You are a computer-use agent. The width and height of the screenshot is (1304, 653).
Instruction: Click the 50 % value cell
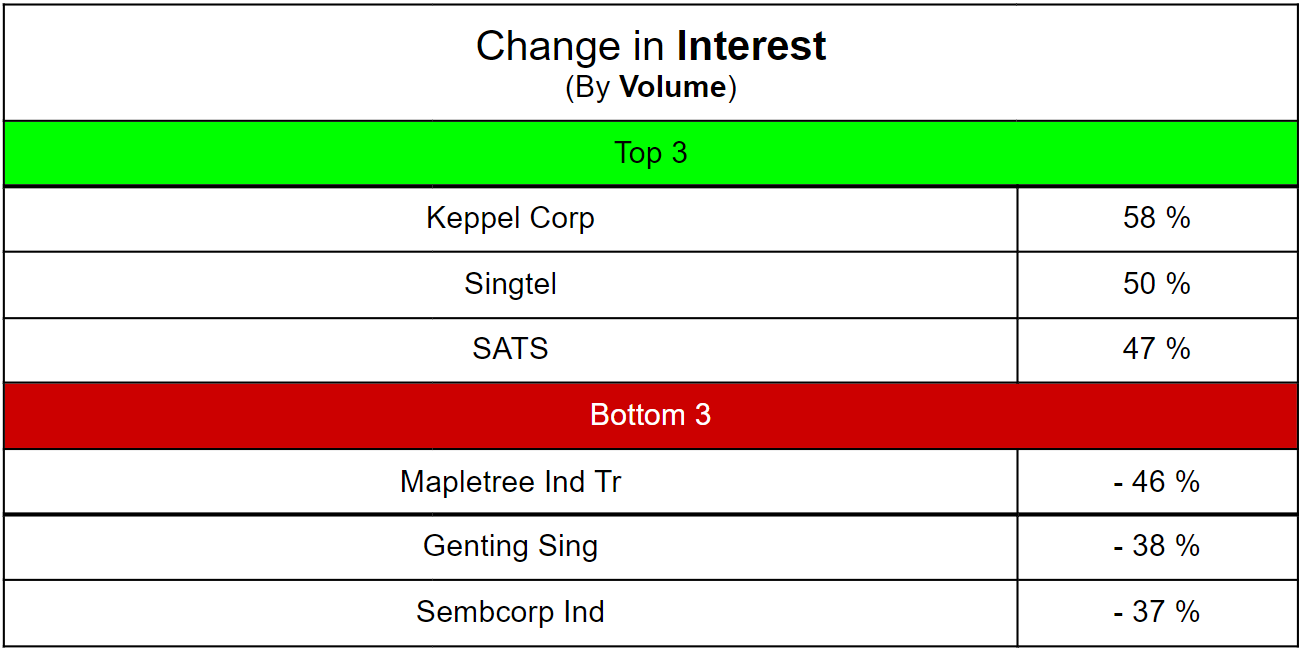pyautogui.click(x=1158, y=285)
